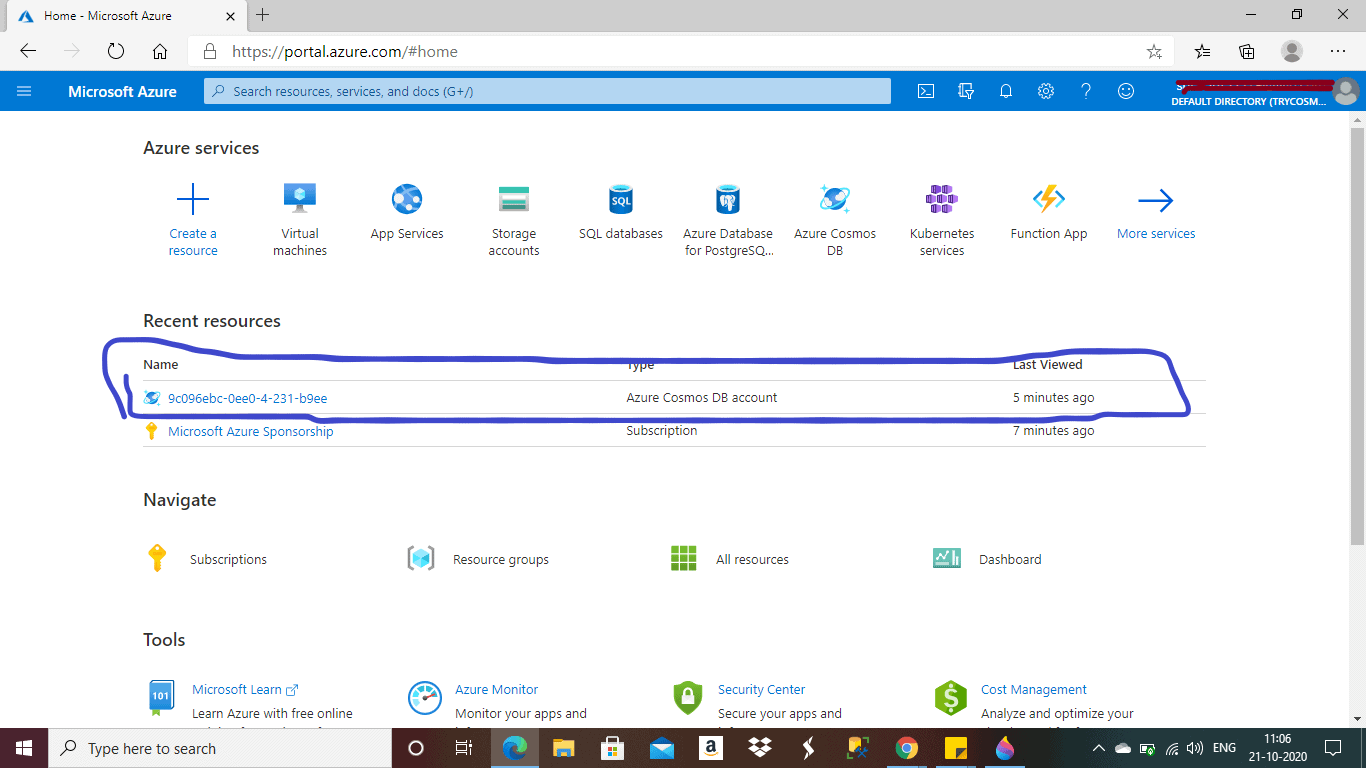Open Azure Cloud Shell icon

(x=926, y=91)
